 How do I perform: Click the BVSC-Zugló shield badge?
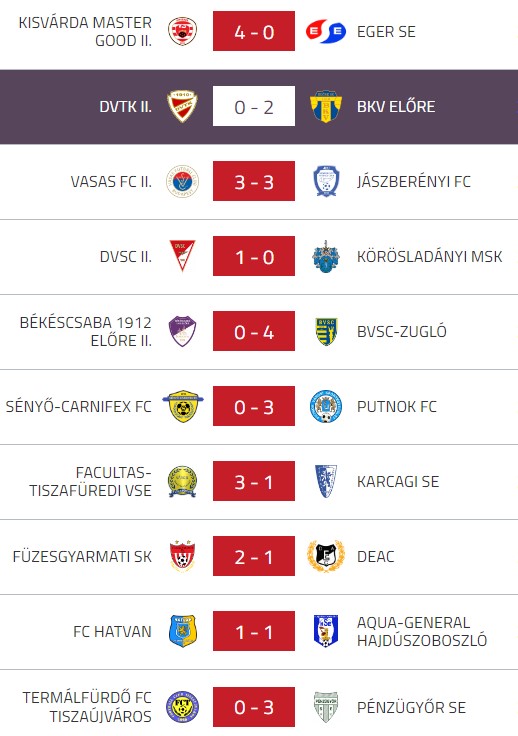click(326, 331)
